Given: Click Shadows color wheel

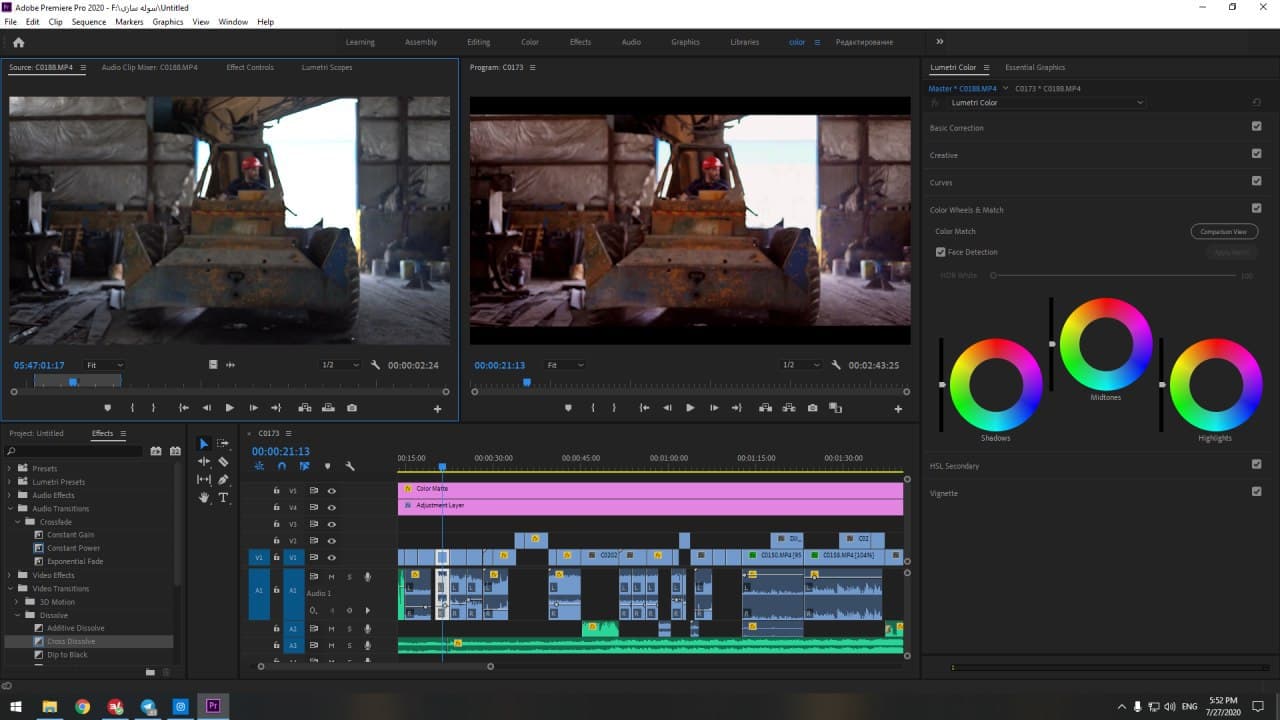Looking at the screenshot, I should click(x=995, y=385).
